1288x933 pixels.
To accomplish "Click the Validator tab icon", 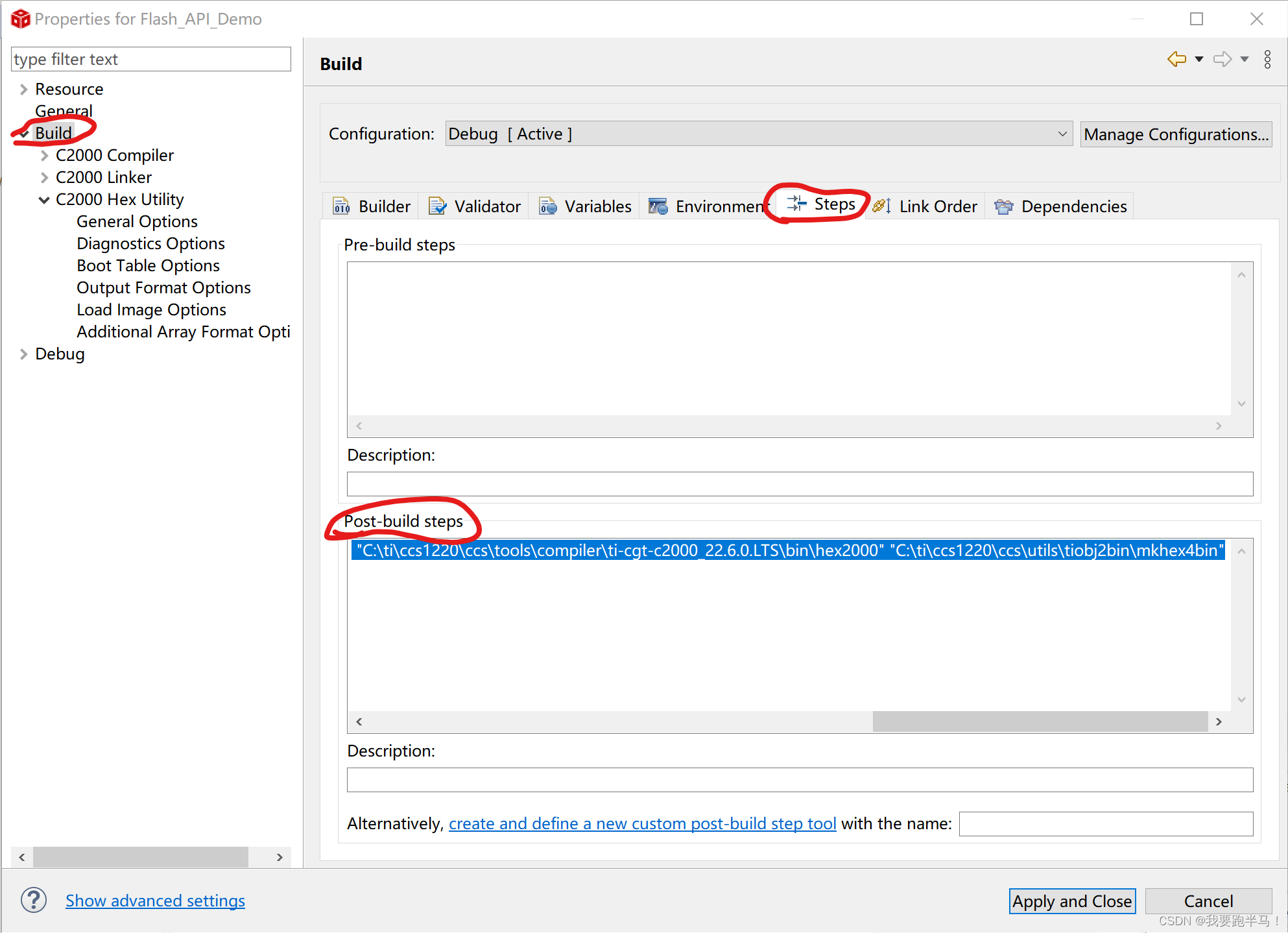I will tap(438, 206).
